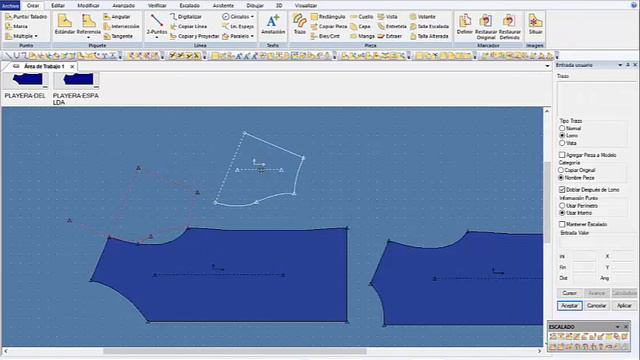Viewport: 640px width, 360px height.
Task: Activate the Digitalizar line tool
Action: click(x=186, y=17)
